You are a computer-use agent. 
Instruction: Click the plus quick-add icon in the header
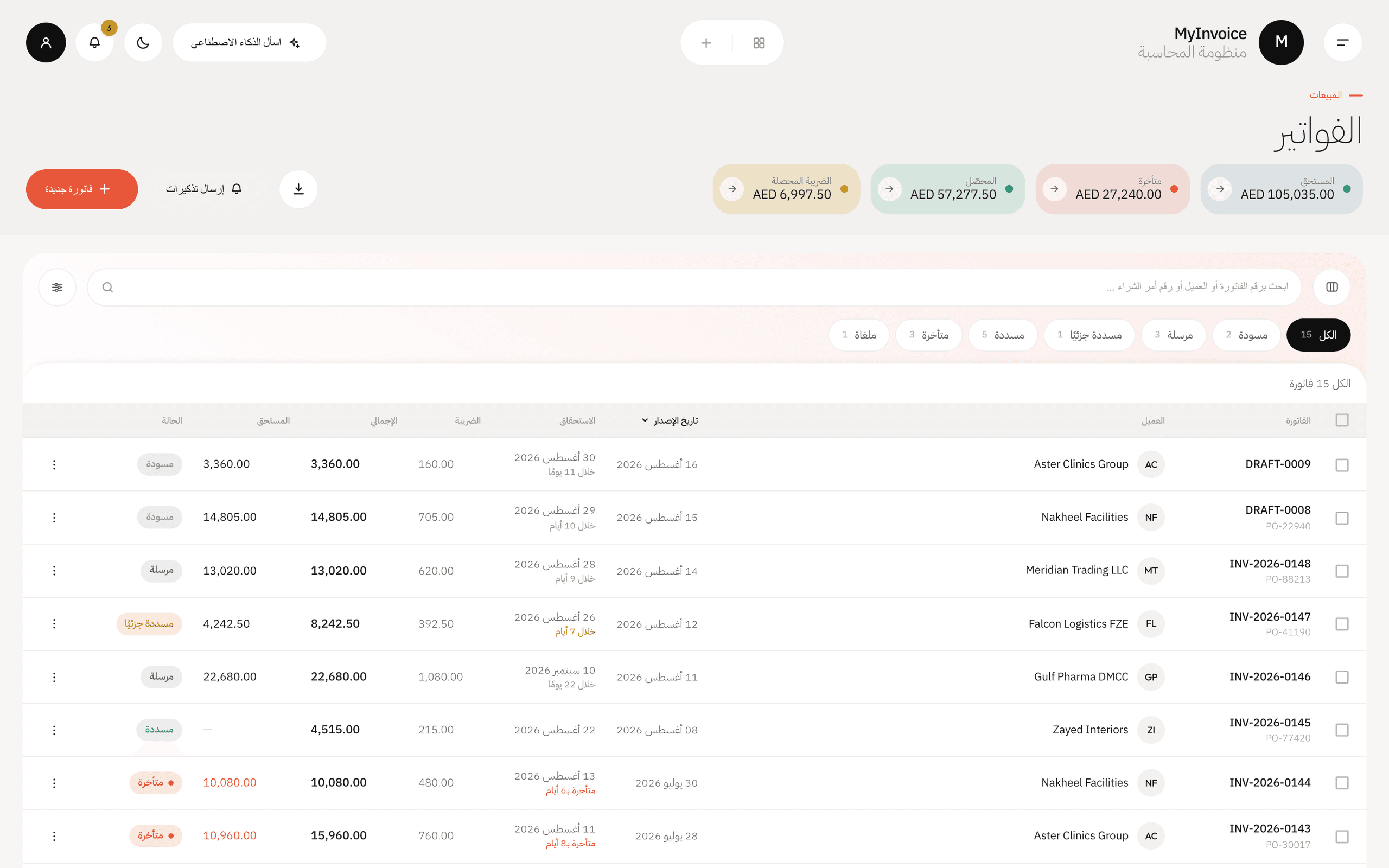[x=706, y=43]
